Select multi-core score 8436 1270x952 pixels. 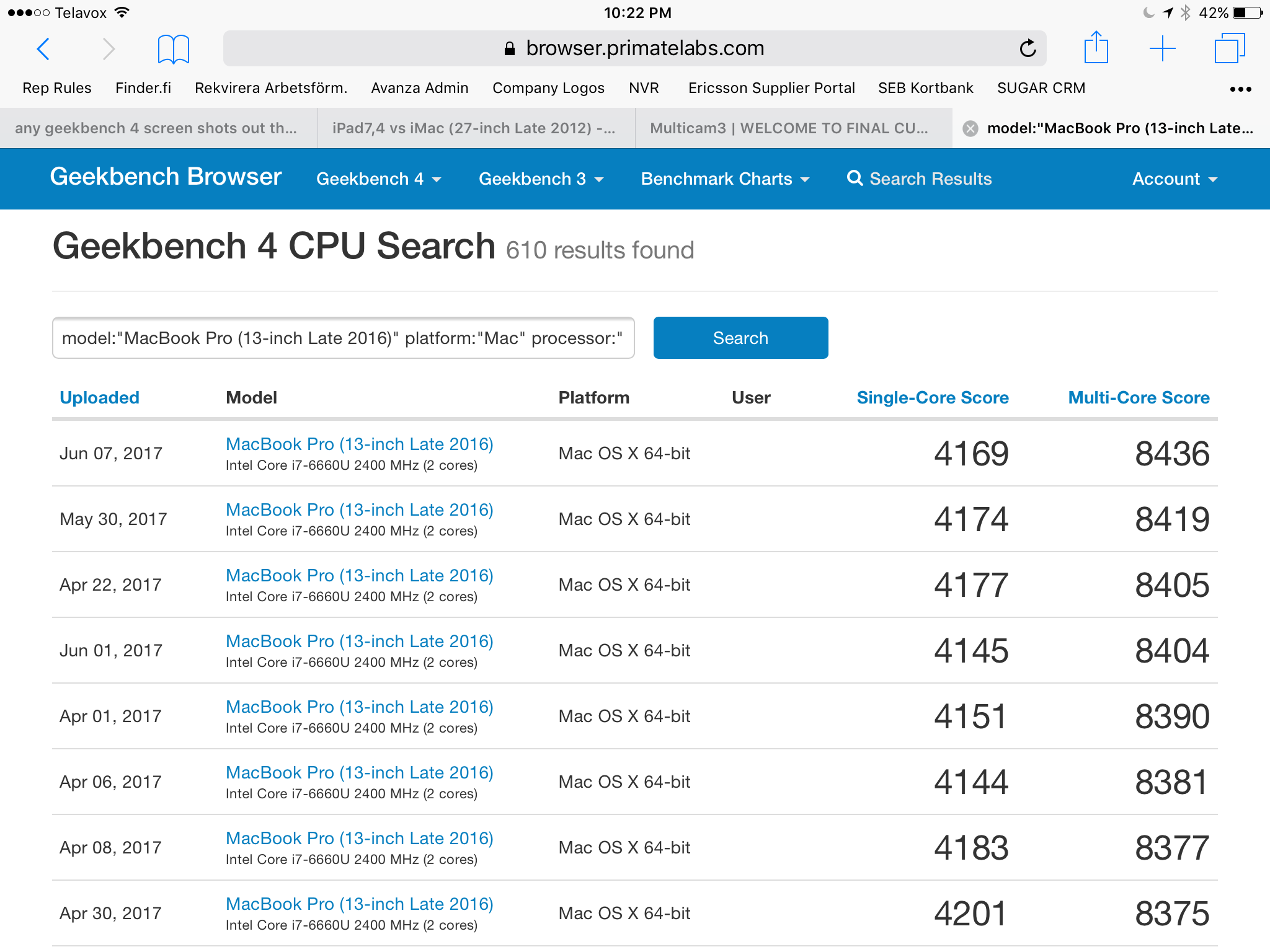[1172, 454]
